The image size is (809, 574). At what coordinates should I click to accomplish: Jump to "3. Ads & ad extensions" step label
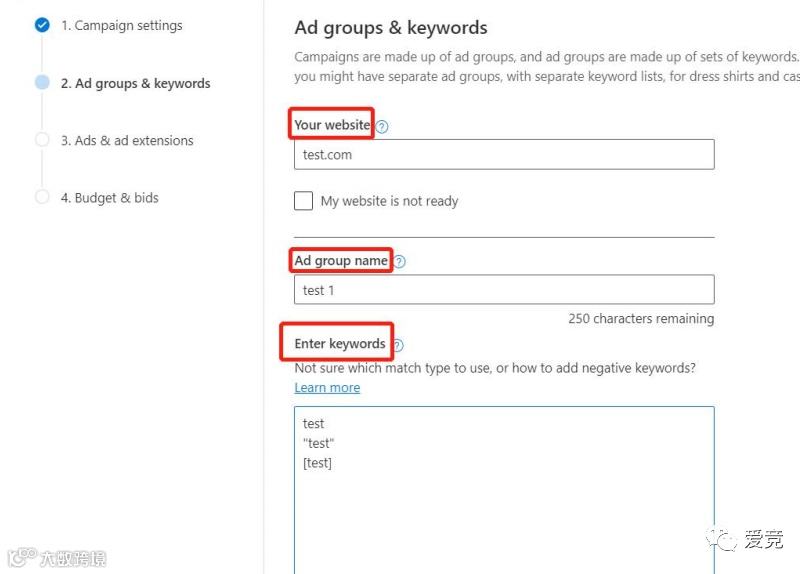click(127, 141)
